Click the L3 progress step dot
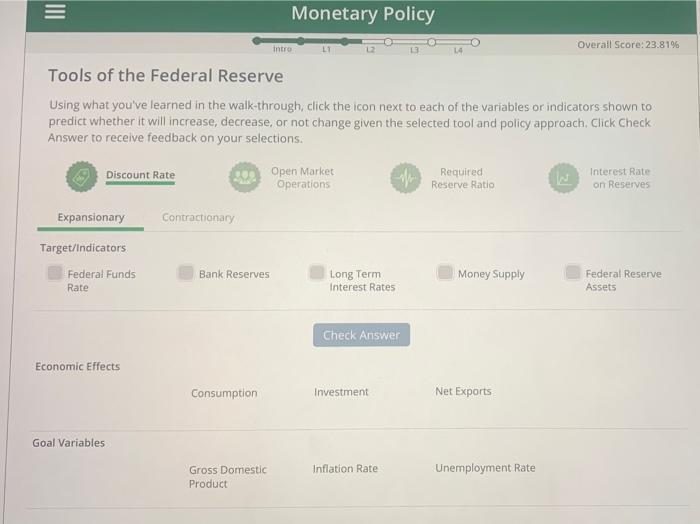Viewport: 700px width, 524px height. (x=432, y=42)
